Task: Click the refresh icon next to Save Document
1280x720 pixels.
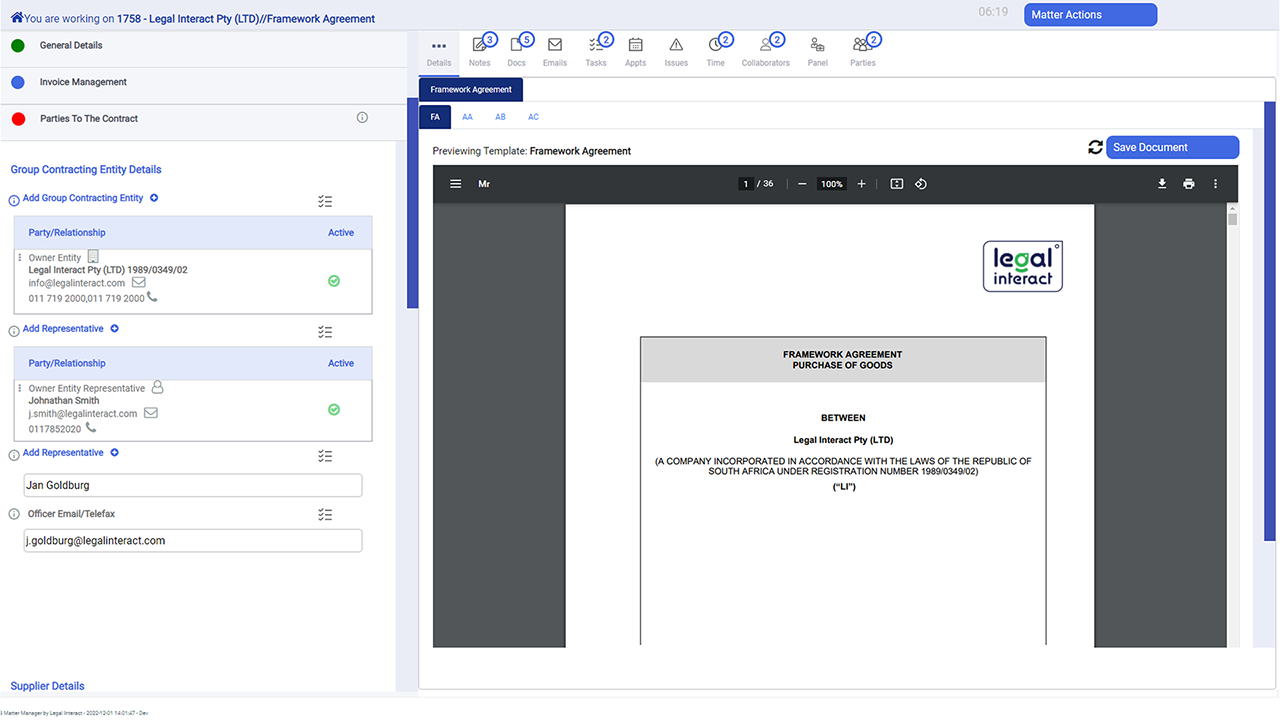Action: point(1095,147)
